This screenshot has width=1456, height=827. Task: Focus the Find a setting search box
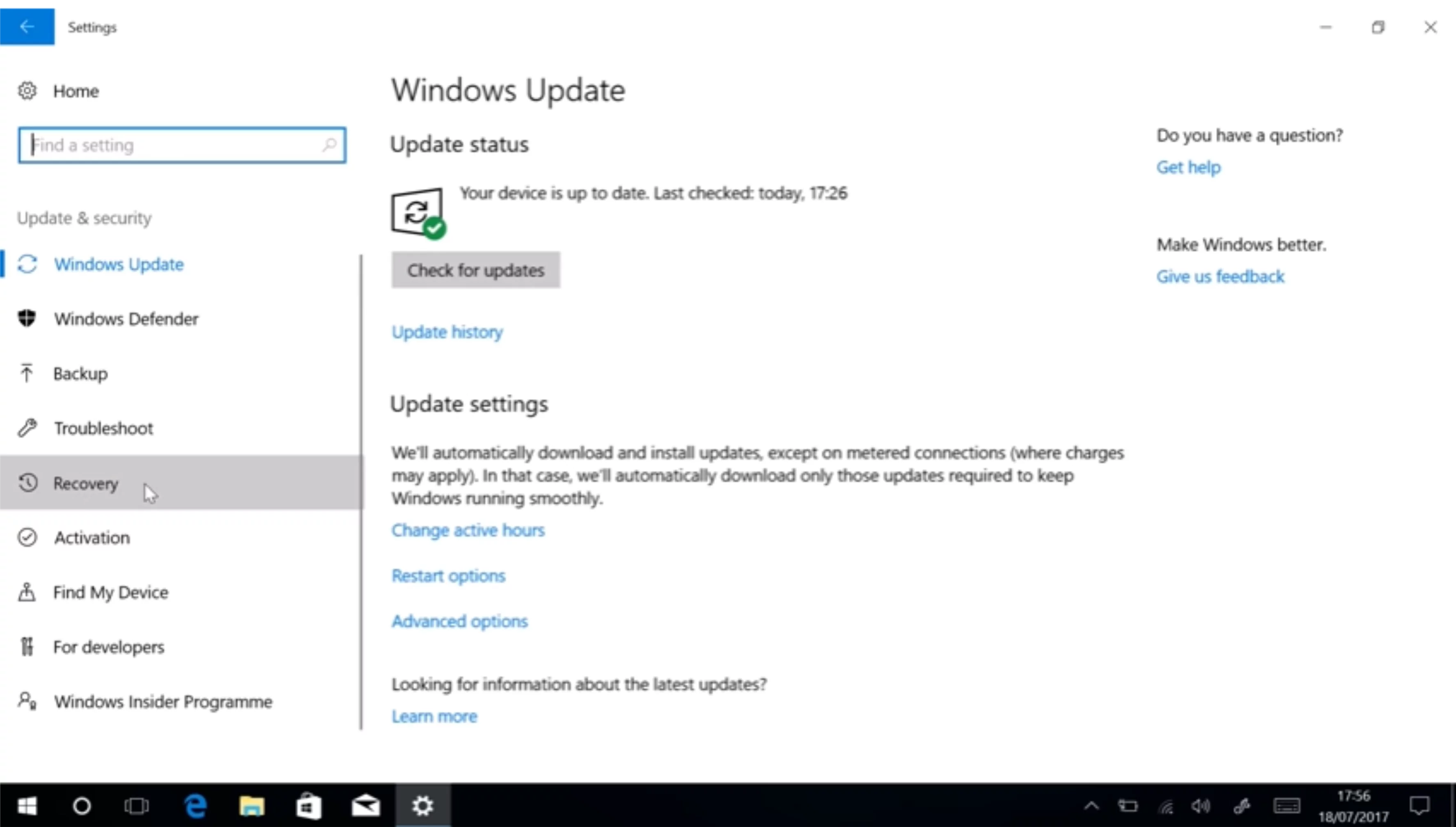tap(182, 146)
